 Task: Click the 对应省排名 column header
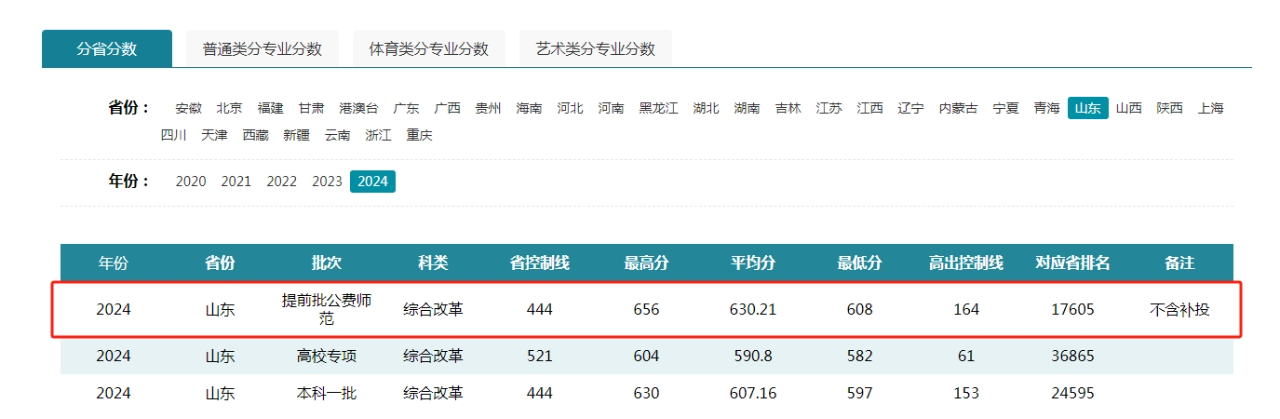pos(1073,263)
